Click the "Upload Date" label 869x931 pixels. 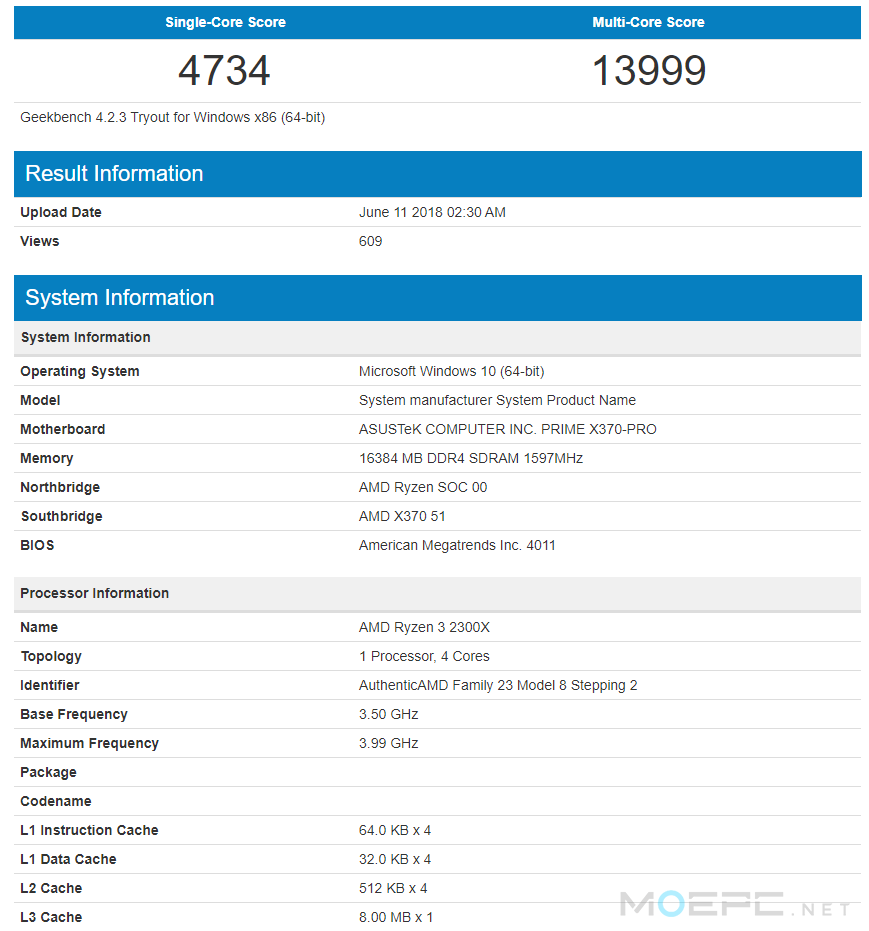click(61, 213)
